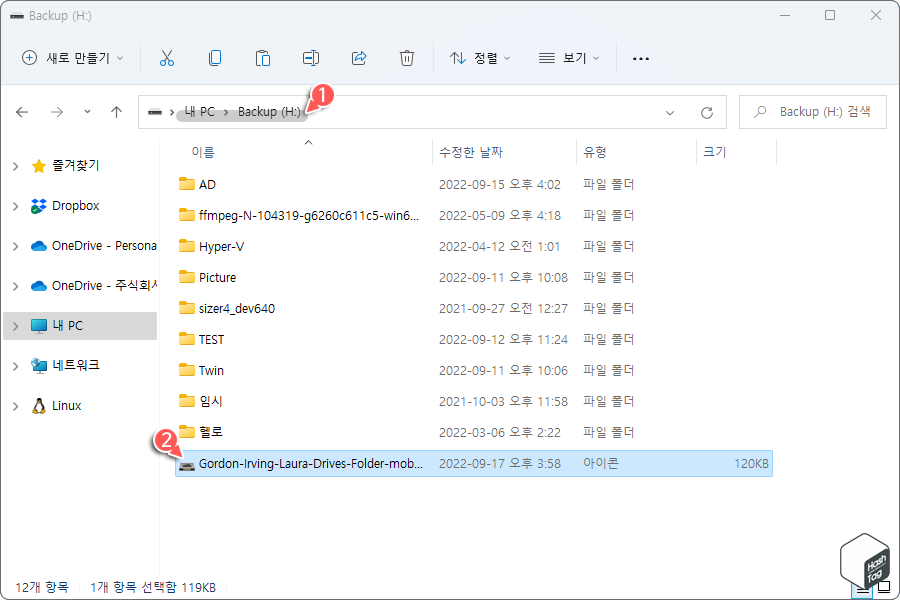Click the Rename icon in the toolbar
Viewport: 900px width, 600px height.
pos(310,58)
